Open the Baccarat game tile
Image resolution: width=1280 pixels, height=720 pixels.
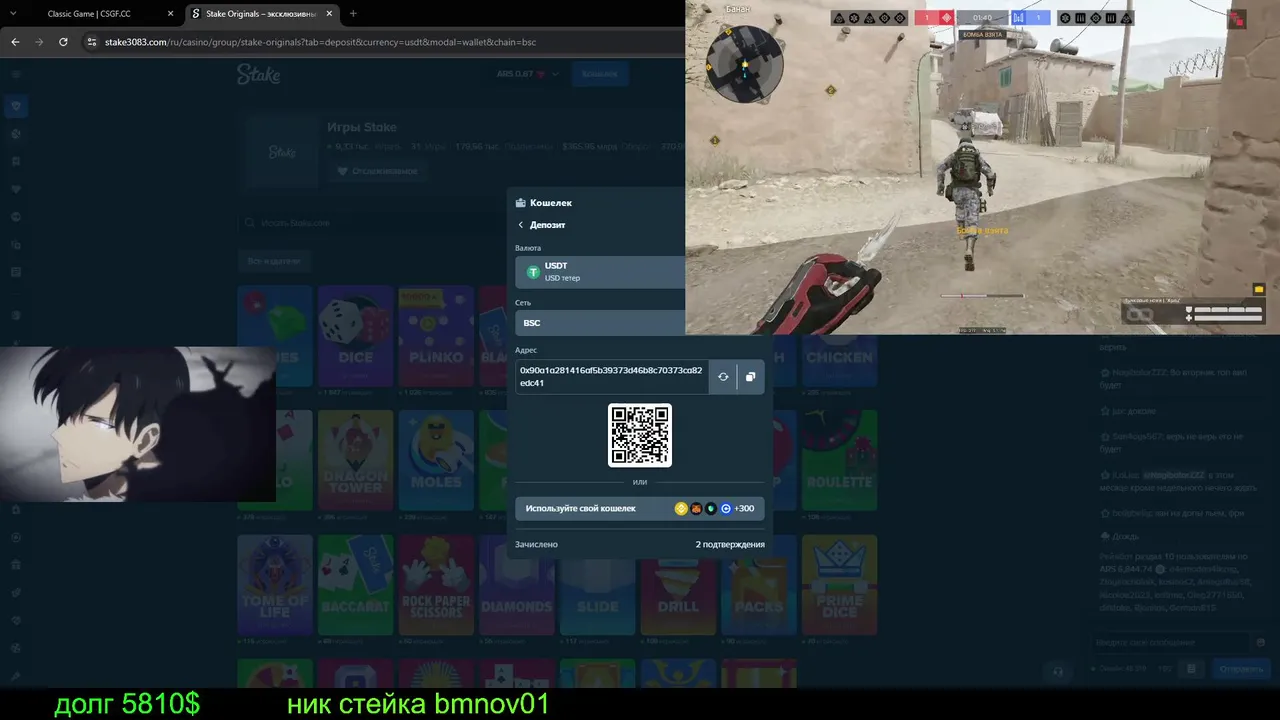tap(356, 585)
